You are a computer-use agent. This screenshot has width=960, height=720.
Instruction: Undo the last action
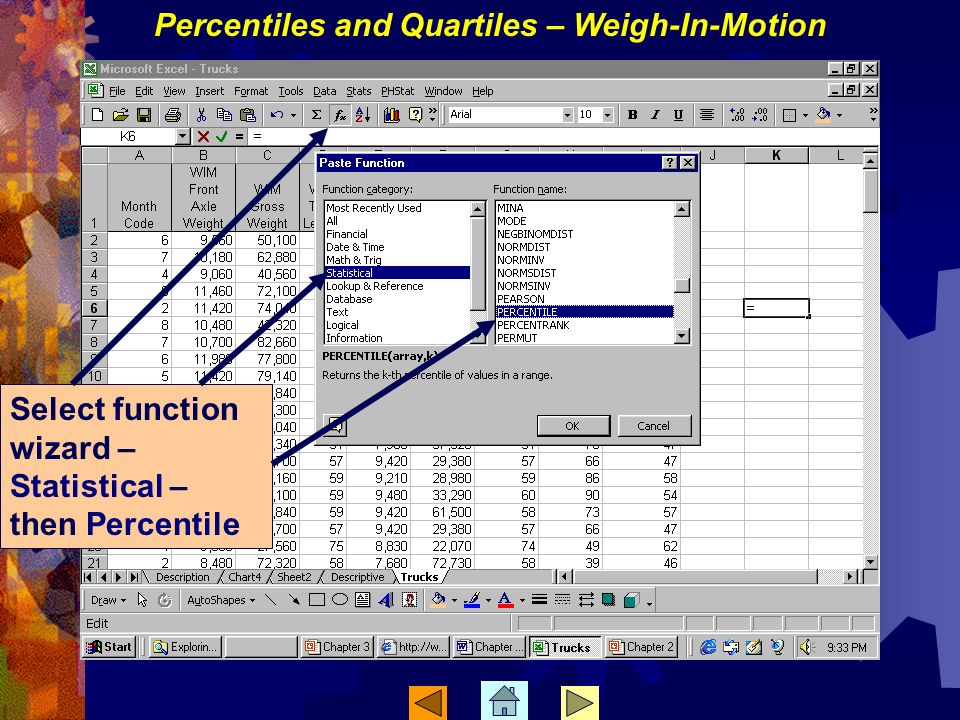pyautogui.click(x=277, y=114)
